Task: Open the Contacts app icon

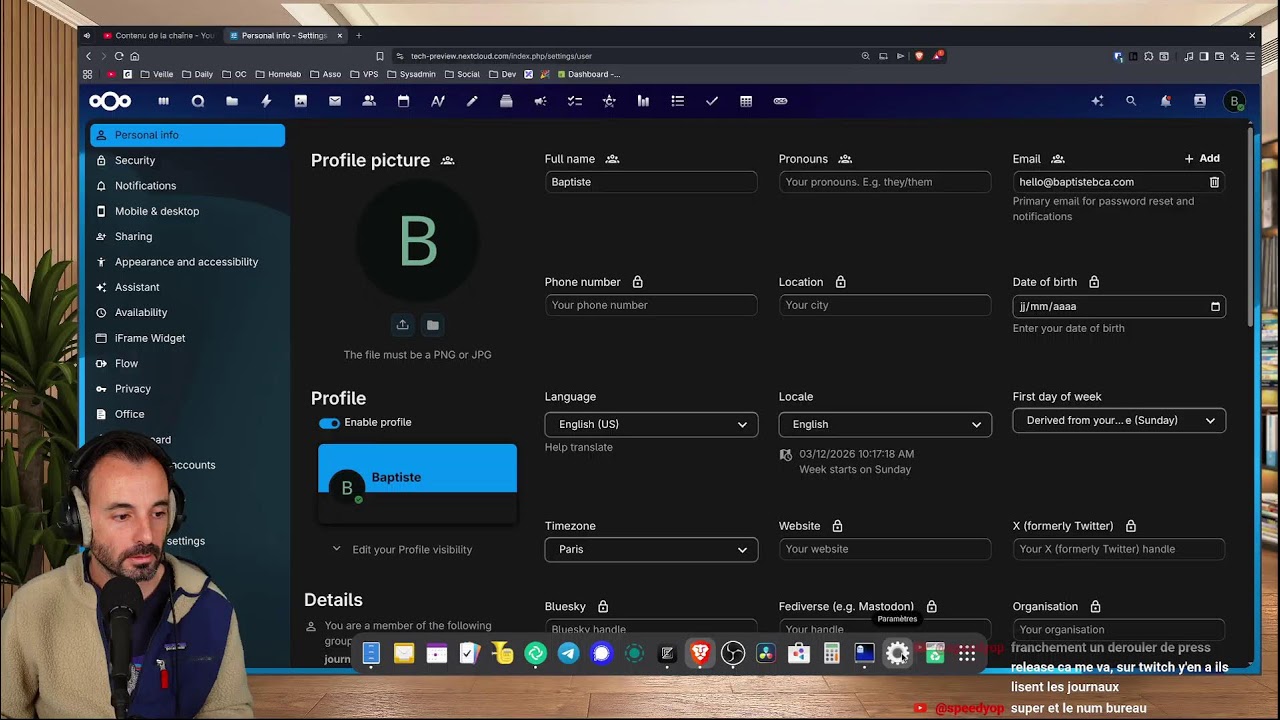Action: point(369,101)
